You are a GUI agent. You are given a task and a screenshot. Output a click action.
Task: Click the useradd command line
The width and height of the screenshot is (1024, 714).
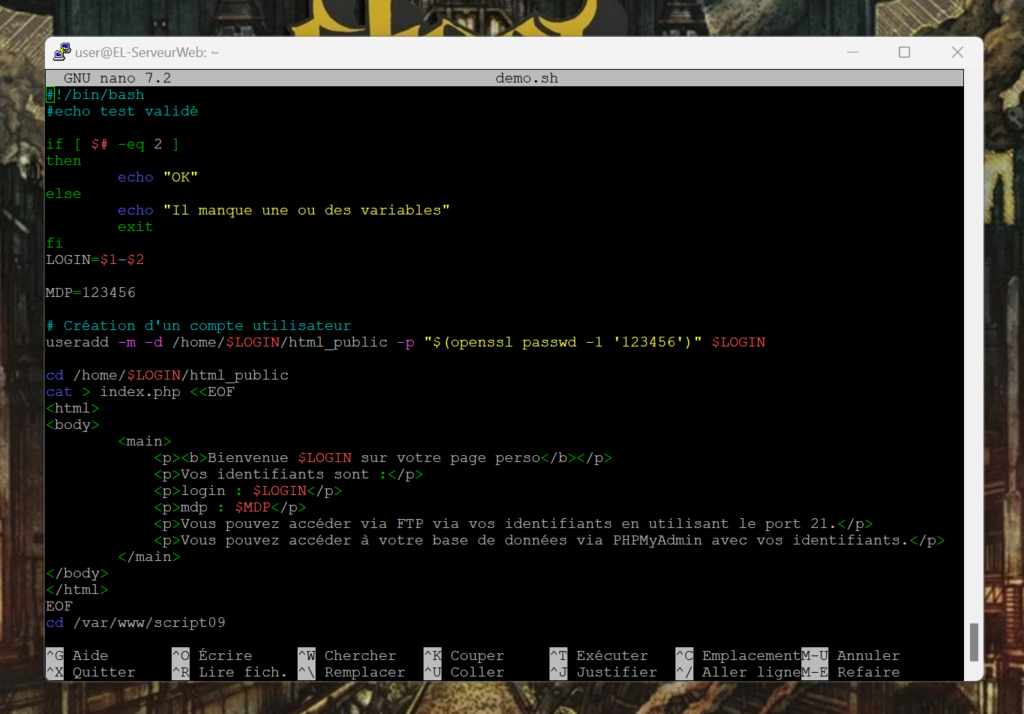[405, 342]
